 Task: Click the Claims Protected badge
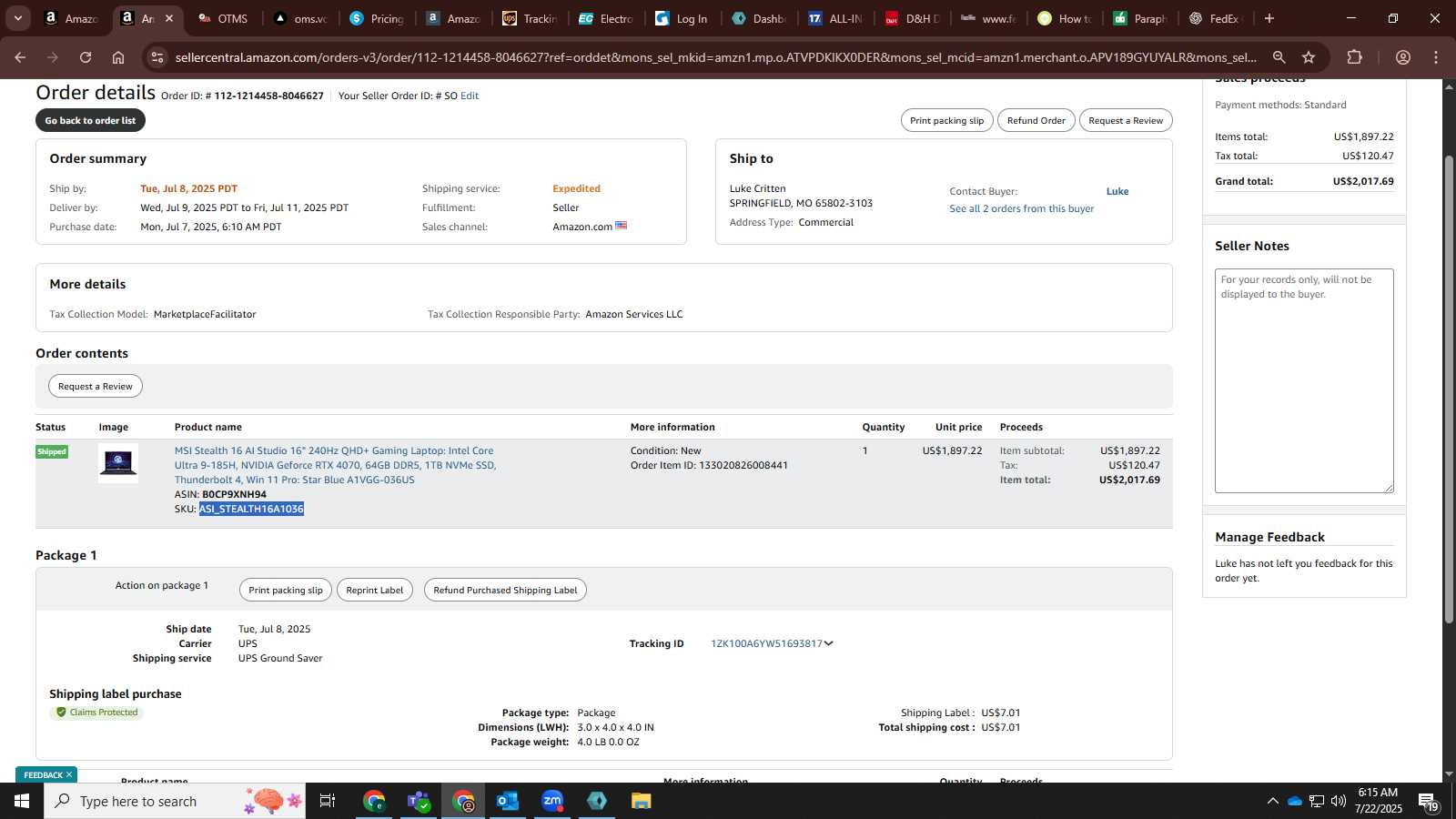point(96,713)
